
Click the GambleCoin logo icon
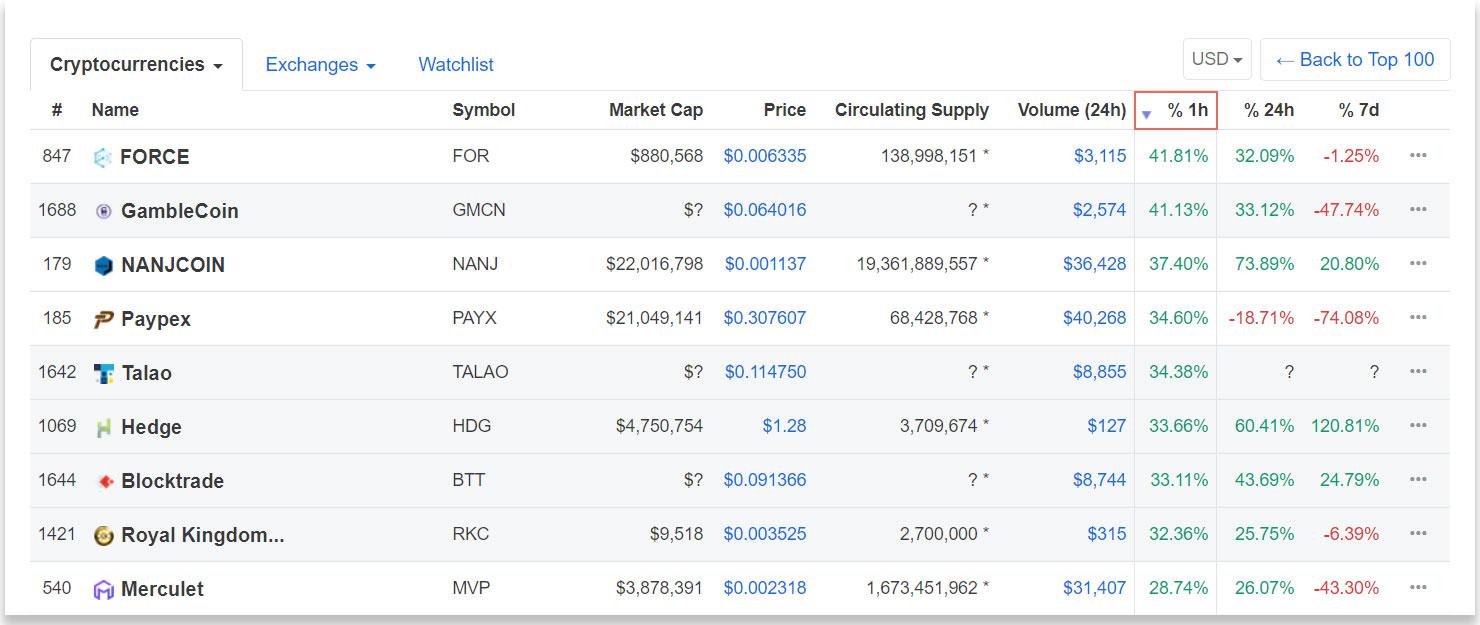pos(103,211)
